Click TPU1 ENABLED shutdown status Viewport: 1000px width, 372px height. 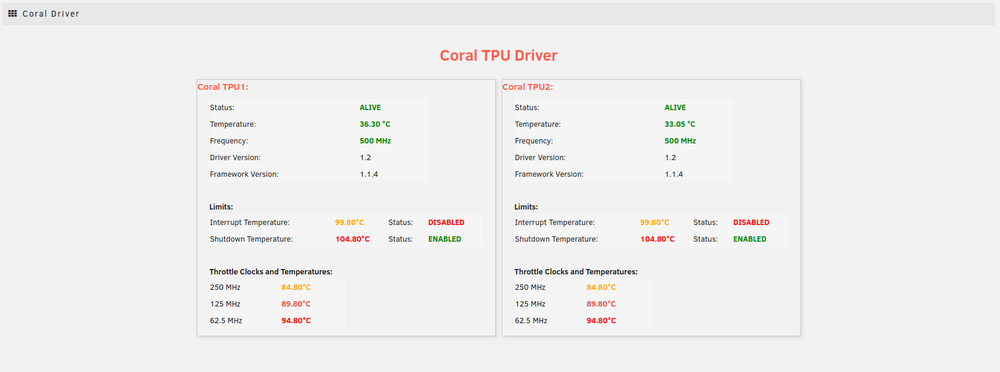pos(445,239)
